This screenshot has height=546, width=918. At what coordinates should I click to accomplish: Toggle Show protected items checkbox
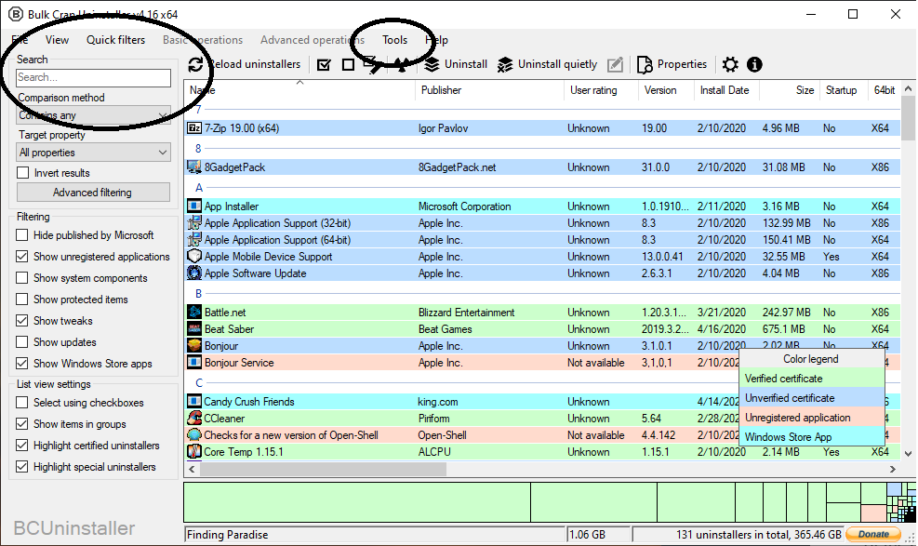tap(22, 299)
